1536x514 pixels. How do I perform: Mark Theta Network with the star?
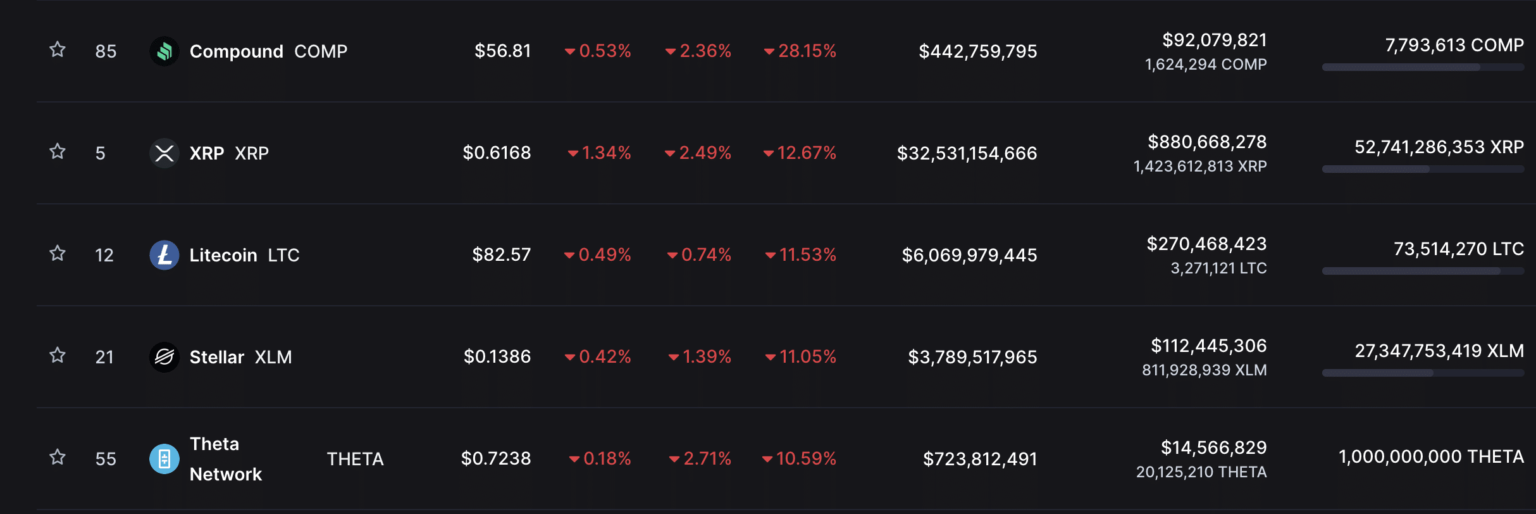click(58, 458)
